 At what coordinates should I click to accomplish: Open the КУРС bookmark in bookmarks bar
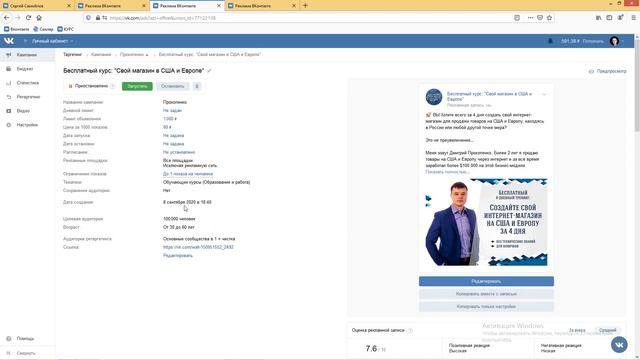point(66,29)
